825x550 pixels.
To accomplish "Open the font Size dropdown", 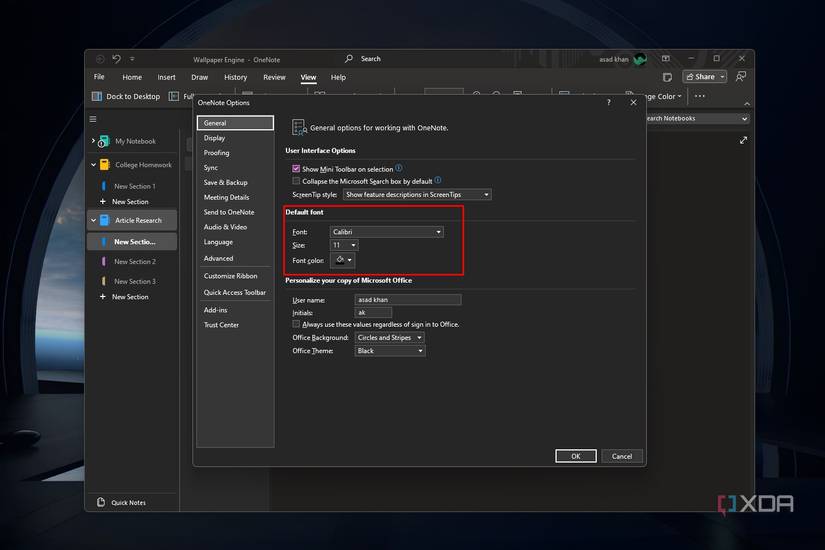I will (343, 245).
